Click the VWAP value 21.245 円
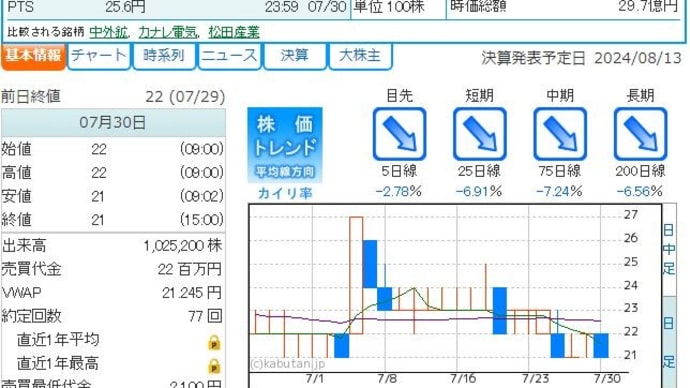The height and width of the screenshot is (388, 690). point(191,293)
